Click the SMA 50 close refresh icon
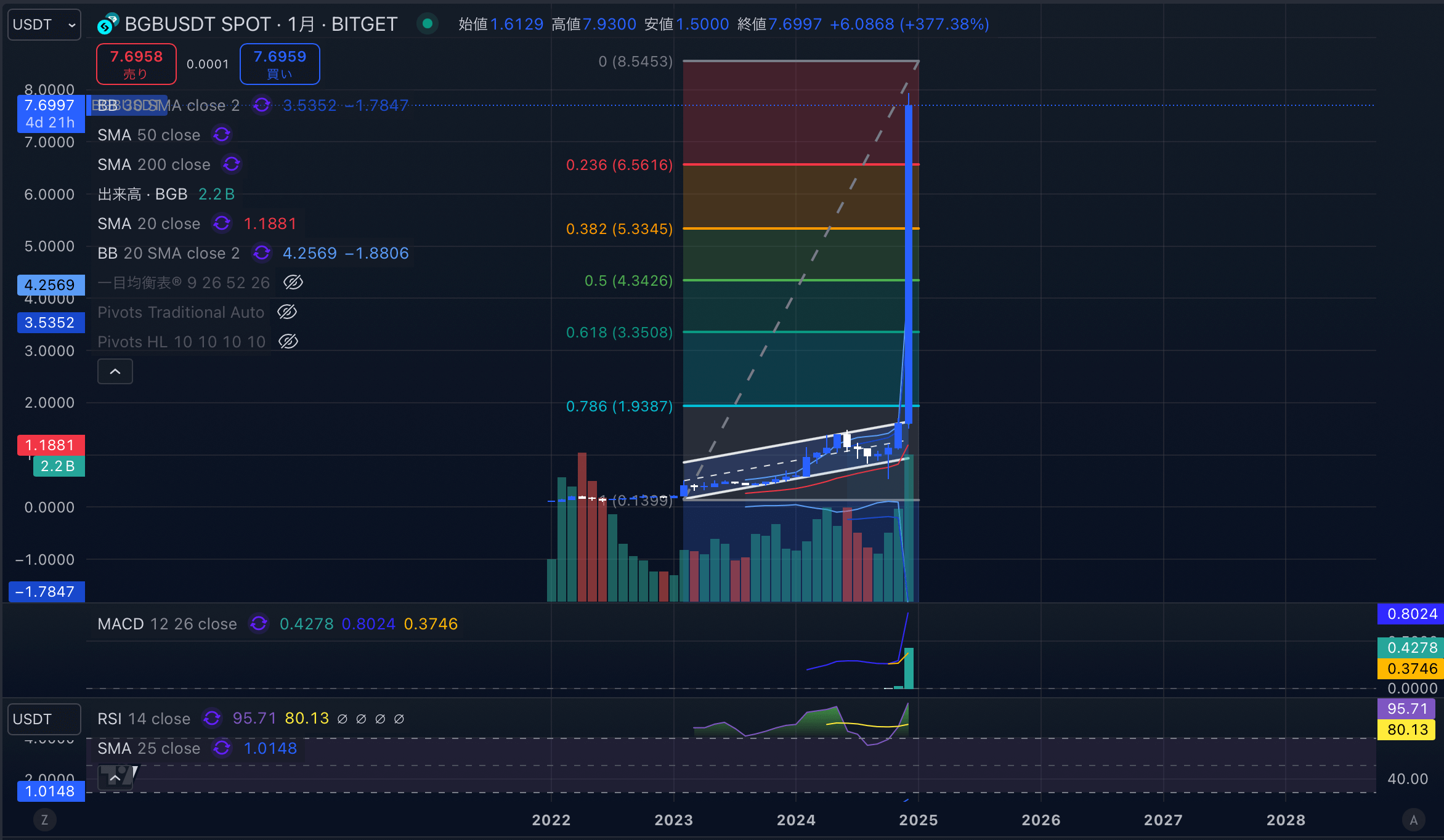This screenshot has height=840, width=1444. point(222,135)
